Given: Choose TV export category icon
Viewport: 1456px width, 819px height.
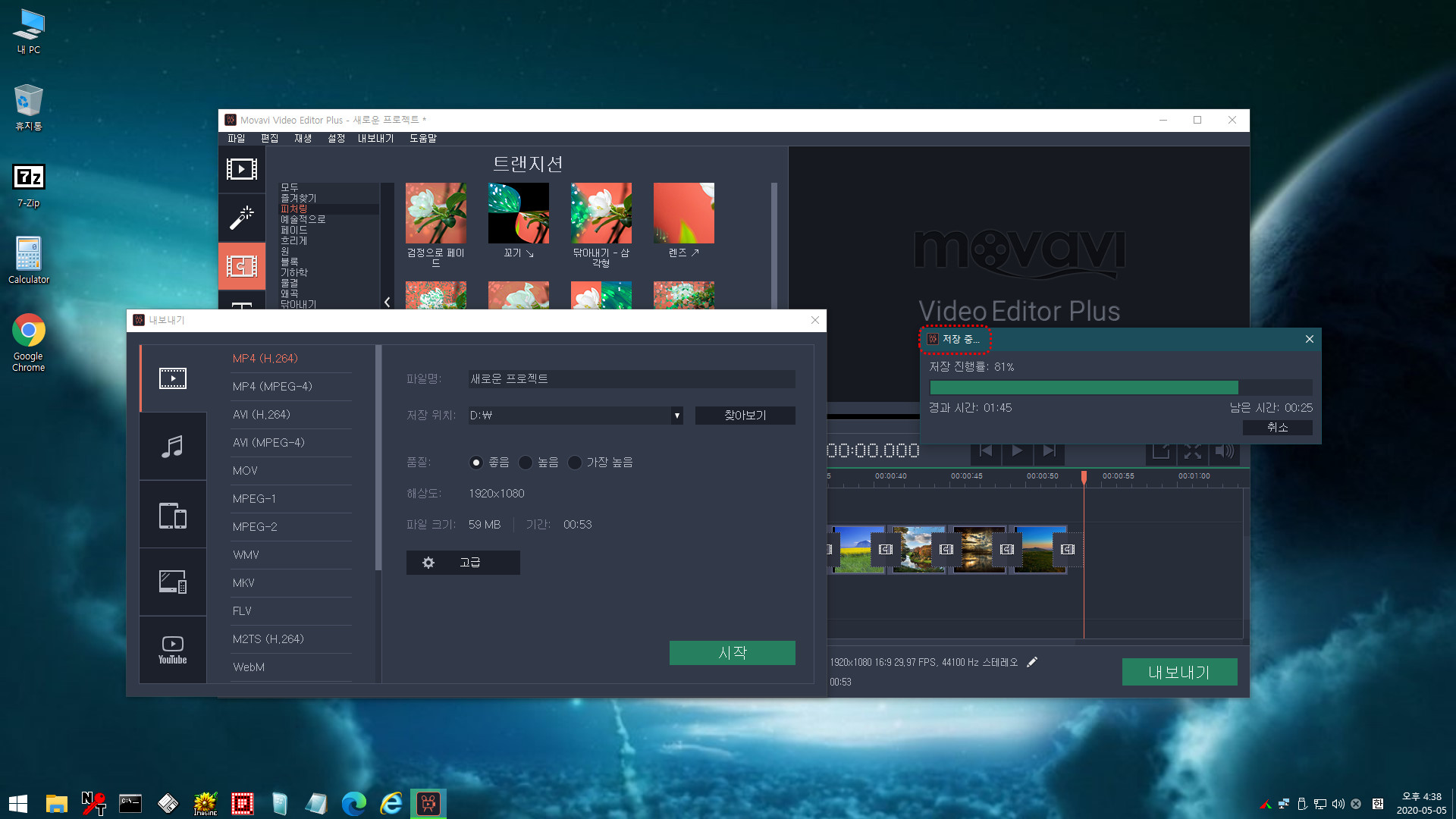Looking at the screenshot, I should pyautogui.click(x=173, y=582).
